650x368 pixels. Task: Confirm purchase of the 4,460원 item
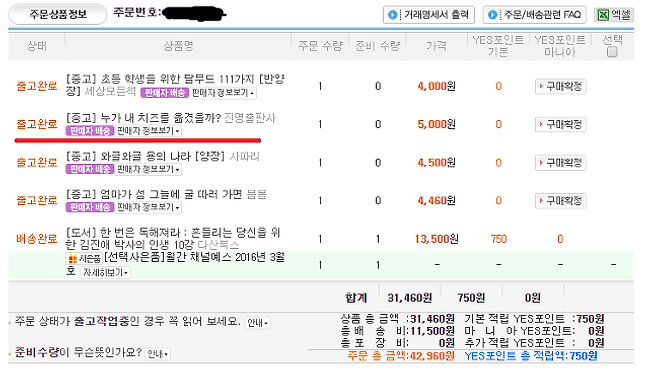(560, 201)
